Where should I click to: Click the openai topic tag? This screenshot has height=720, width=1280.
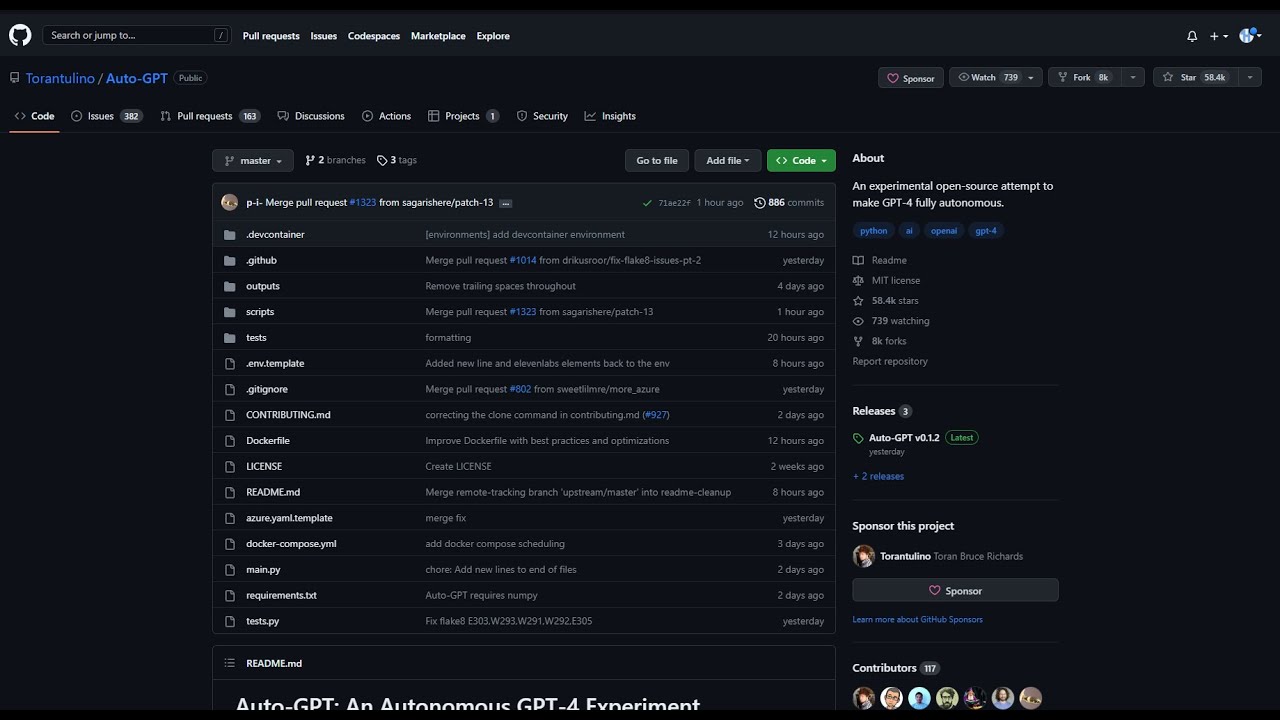pos(944,231)
